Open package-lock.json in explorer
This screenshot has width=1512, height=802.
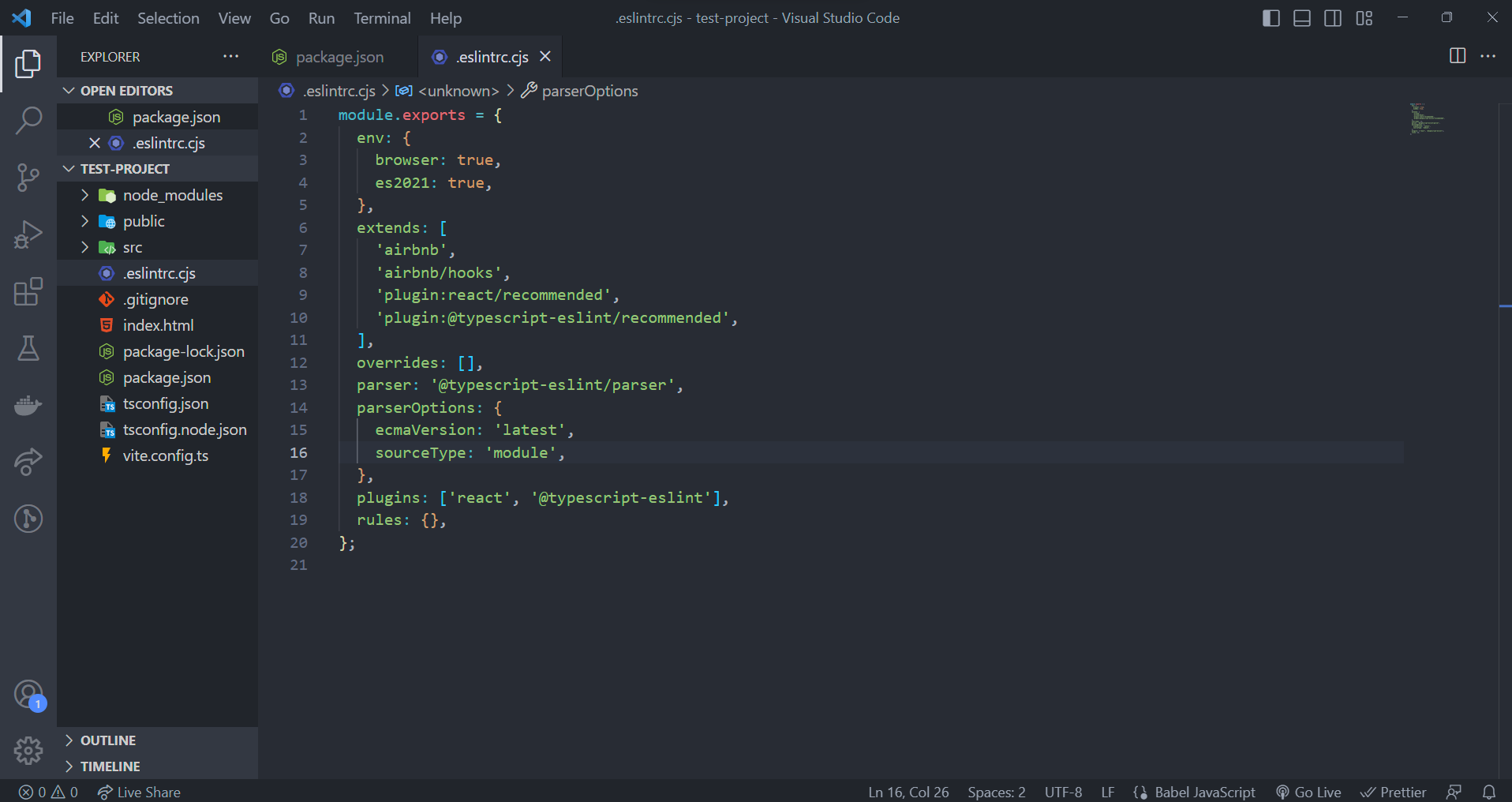click(158, 351)
